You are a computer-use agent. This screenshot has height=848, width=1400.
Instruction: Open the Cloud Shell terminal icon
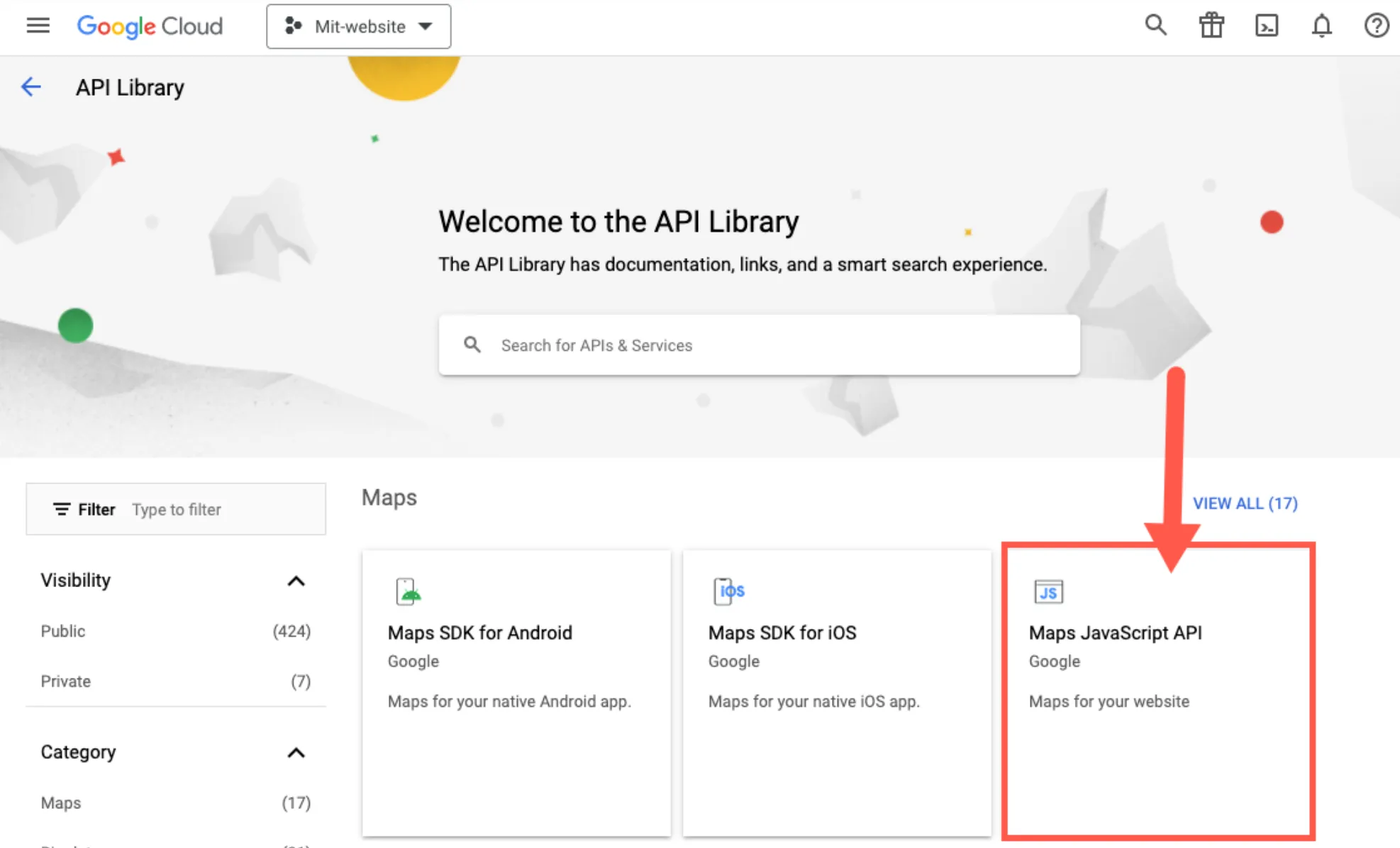1267,26
